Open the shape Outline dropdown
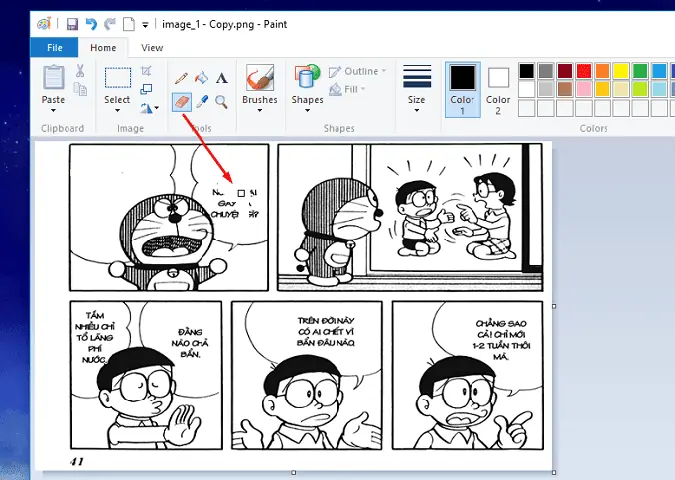The image size is (675, 480). pos(357,71)
